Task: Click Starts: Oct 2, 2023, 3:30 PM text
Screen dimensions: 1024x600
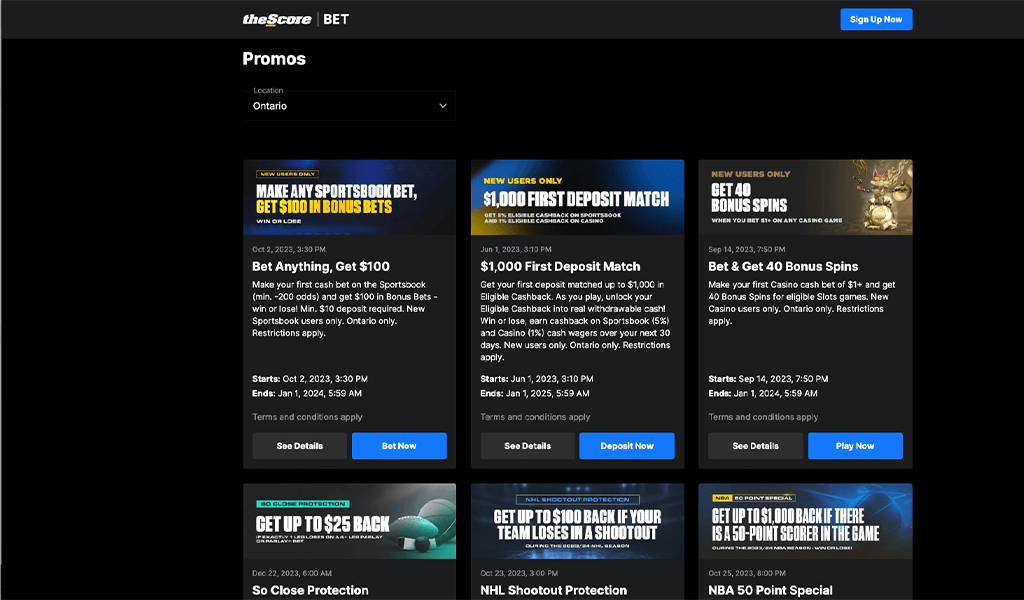Action: 310,379
